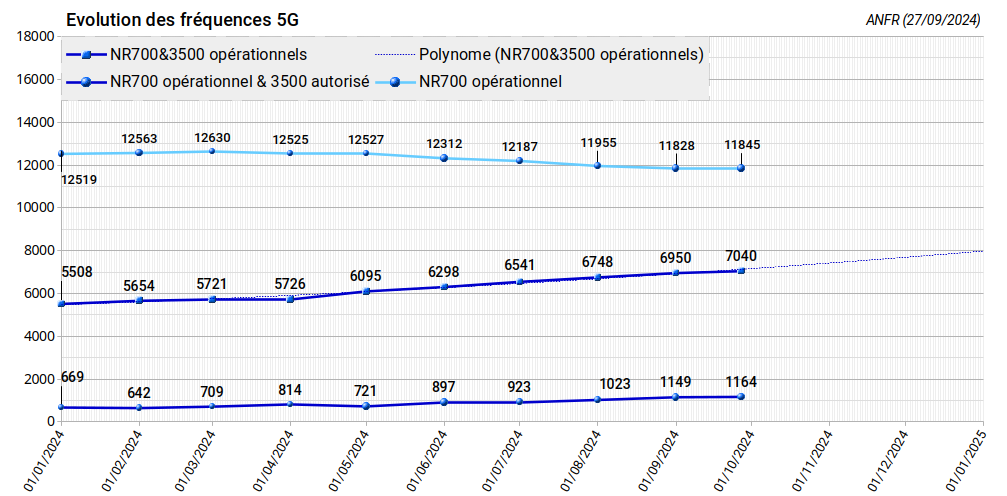
Task: Click the NR700&3500 opérationnels legend marker
Action: tap(87, 55)
